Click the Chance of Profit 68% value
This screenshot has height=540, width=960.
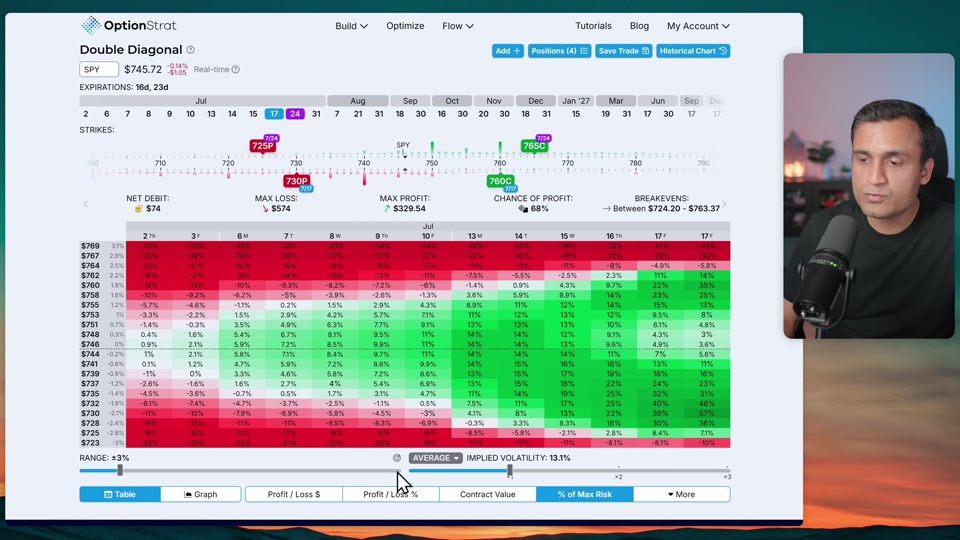pyautogui.click(x=539, y=209)
